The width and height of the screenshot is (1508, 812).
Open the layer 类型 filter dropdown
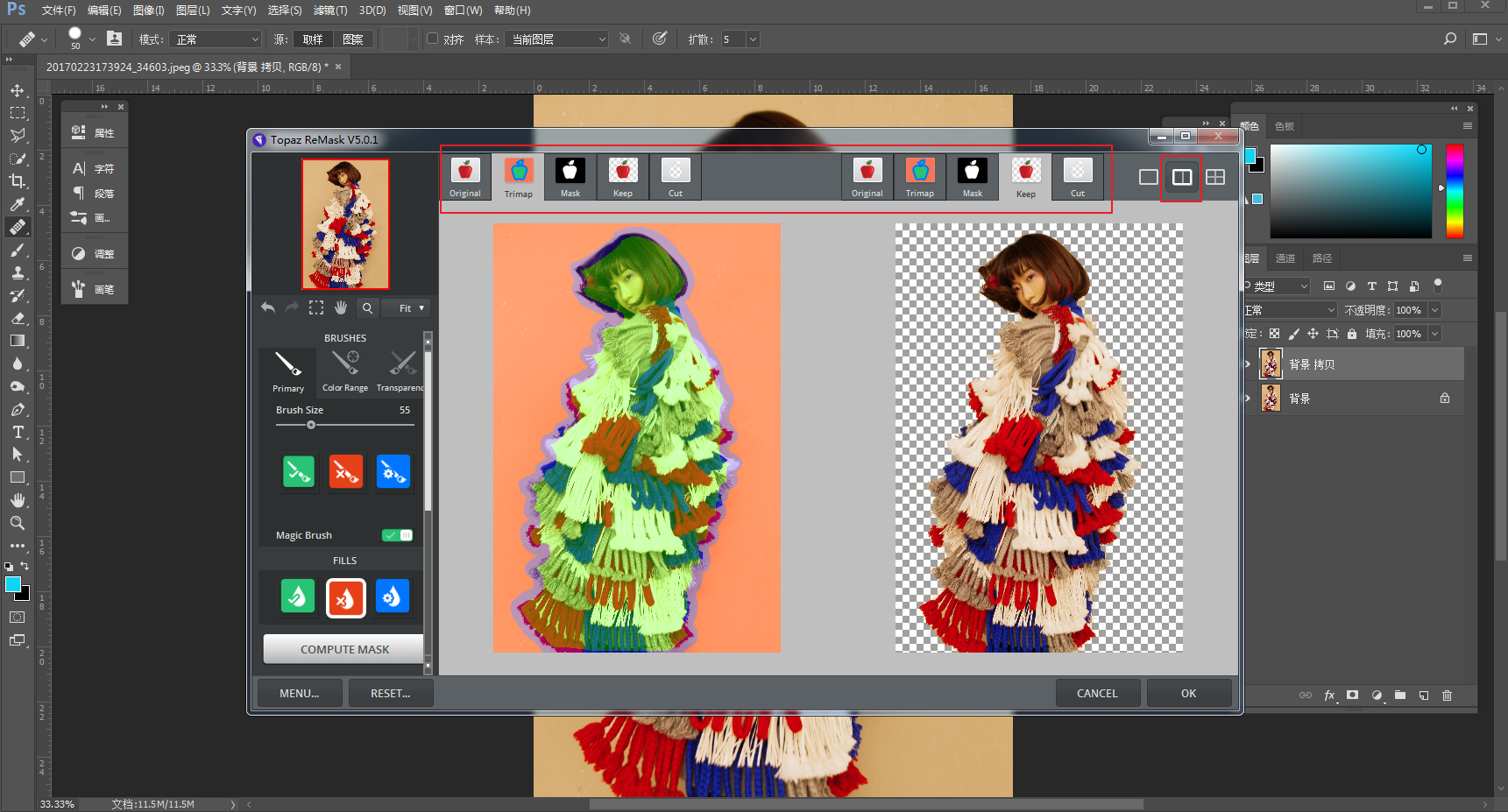(x=1278, y=286)
